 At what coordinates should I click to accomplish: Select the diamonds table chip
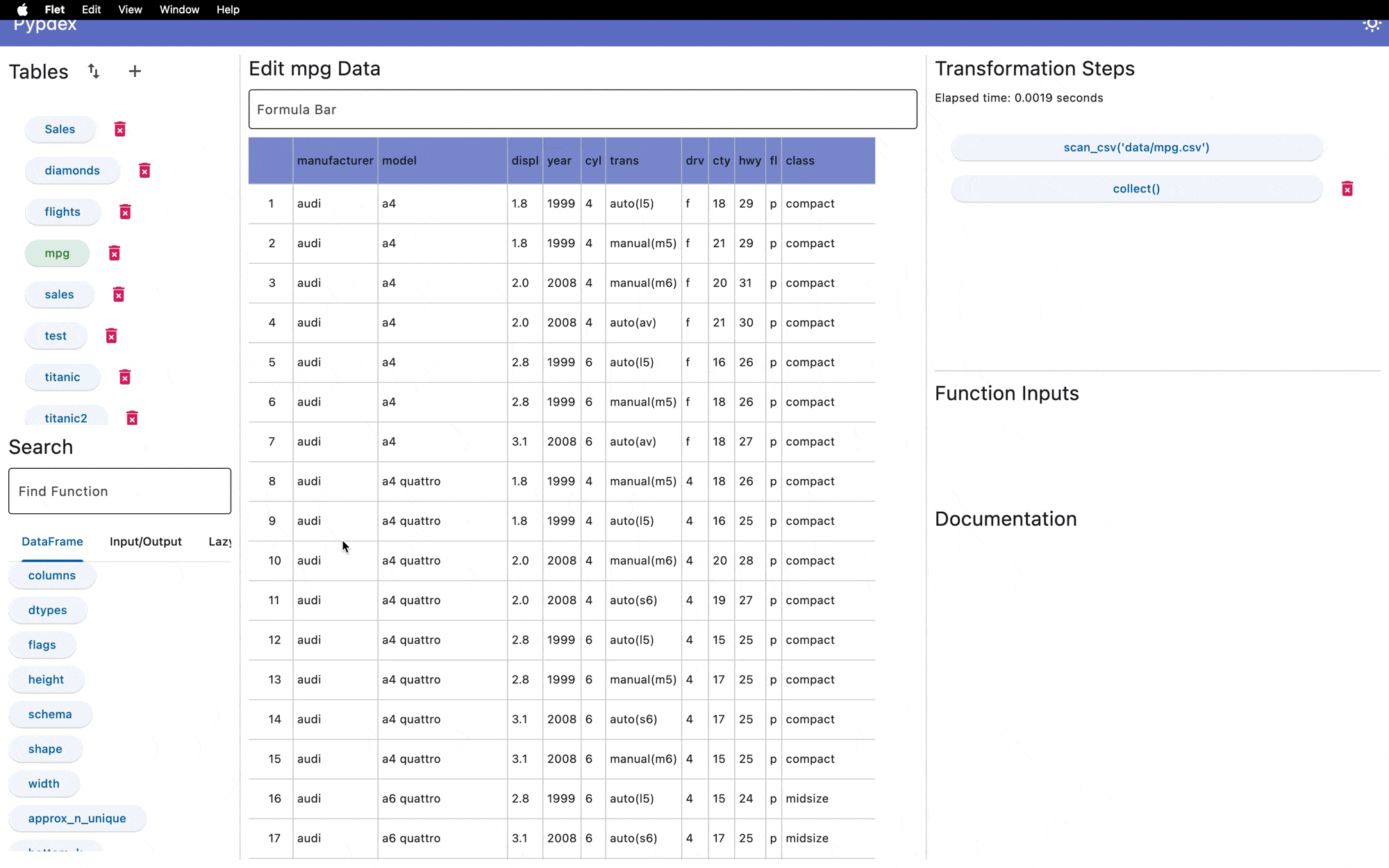[x=72, y=171]
